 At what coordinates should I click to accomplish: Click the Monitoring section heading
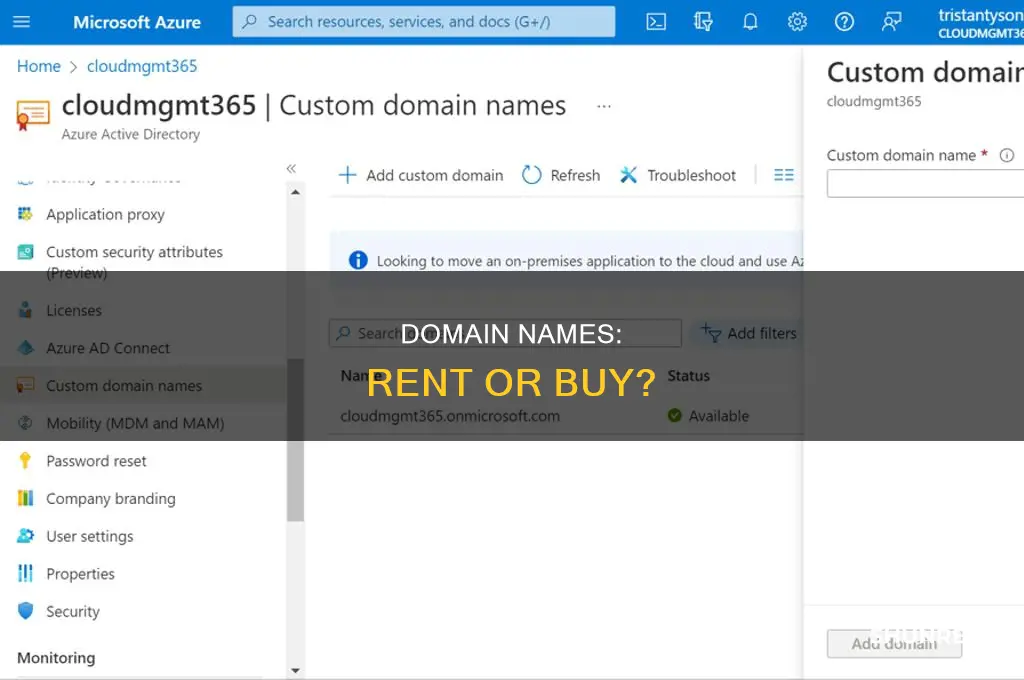coord(56,658)
